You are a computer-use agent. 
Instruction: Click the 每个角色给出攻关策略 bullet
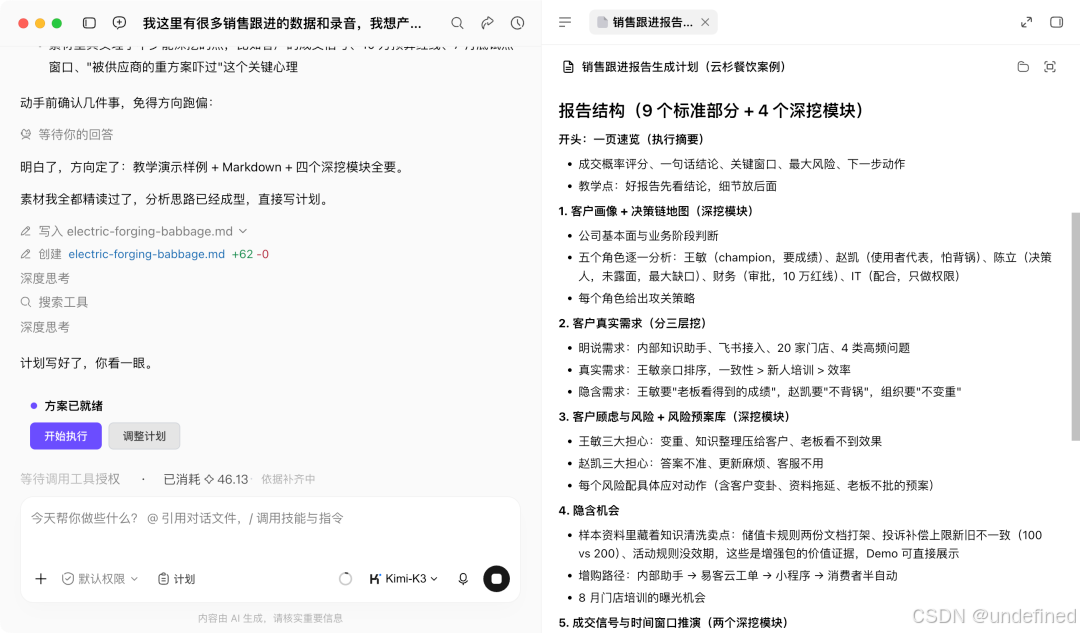[x=636, y=298]
